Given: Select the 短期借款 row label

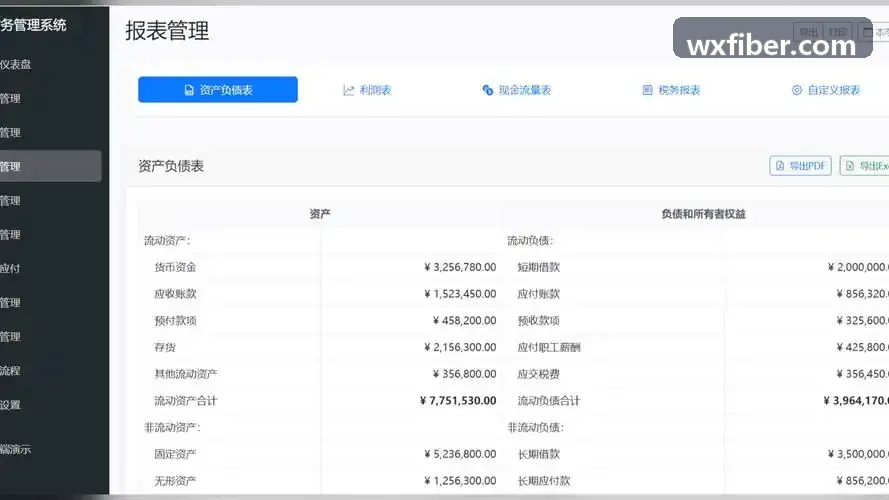Looking at the screenshot, I should pyautogui.click(x=539, y=267).
